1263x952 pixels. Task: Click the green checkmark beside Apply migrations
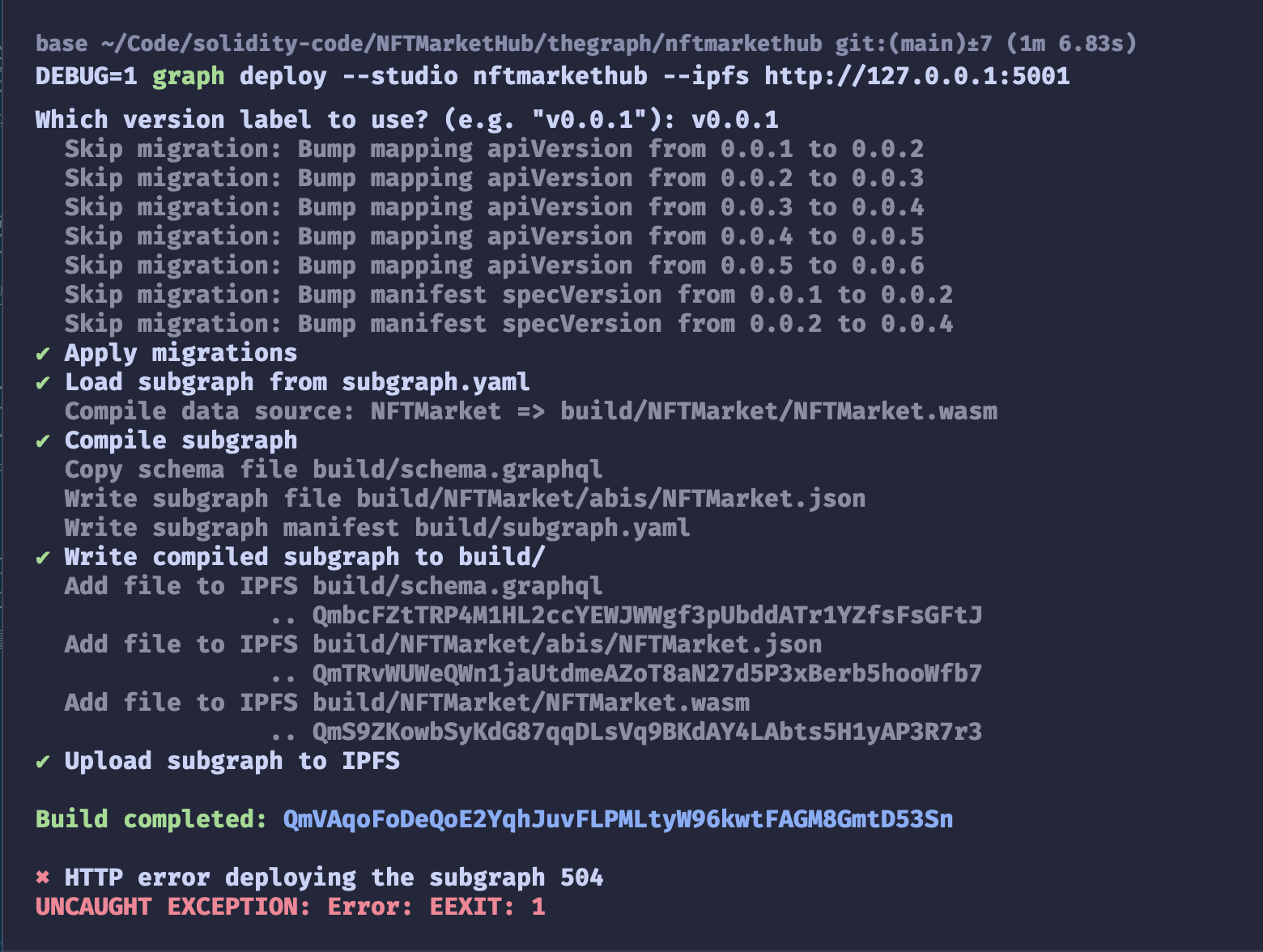(43, 354)
